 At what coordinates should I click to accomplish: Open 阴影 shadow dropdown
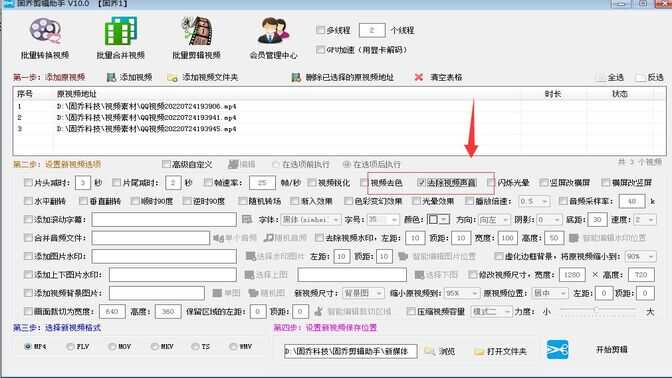click(x=549, y=219)
